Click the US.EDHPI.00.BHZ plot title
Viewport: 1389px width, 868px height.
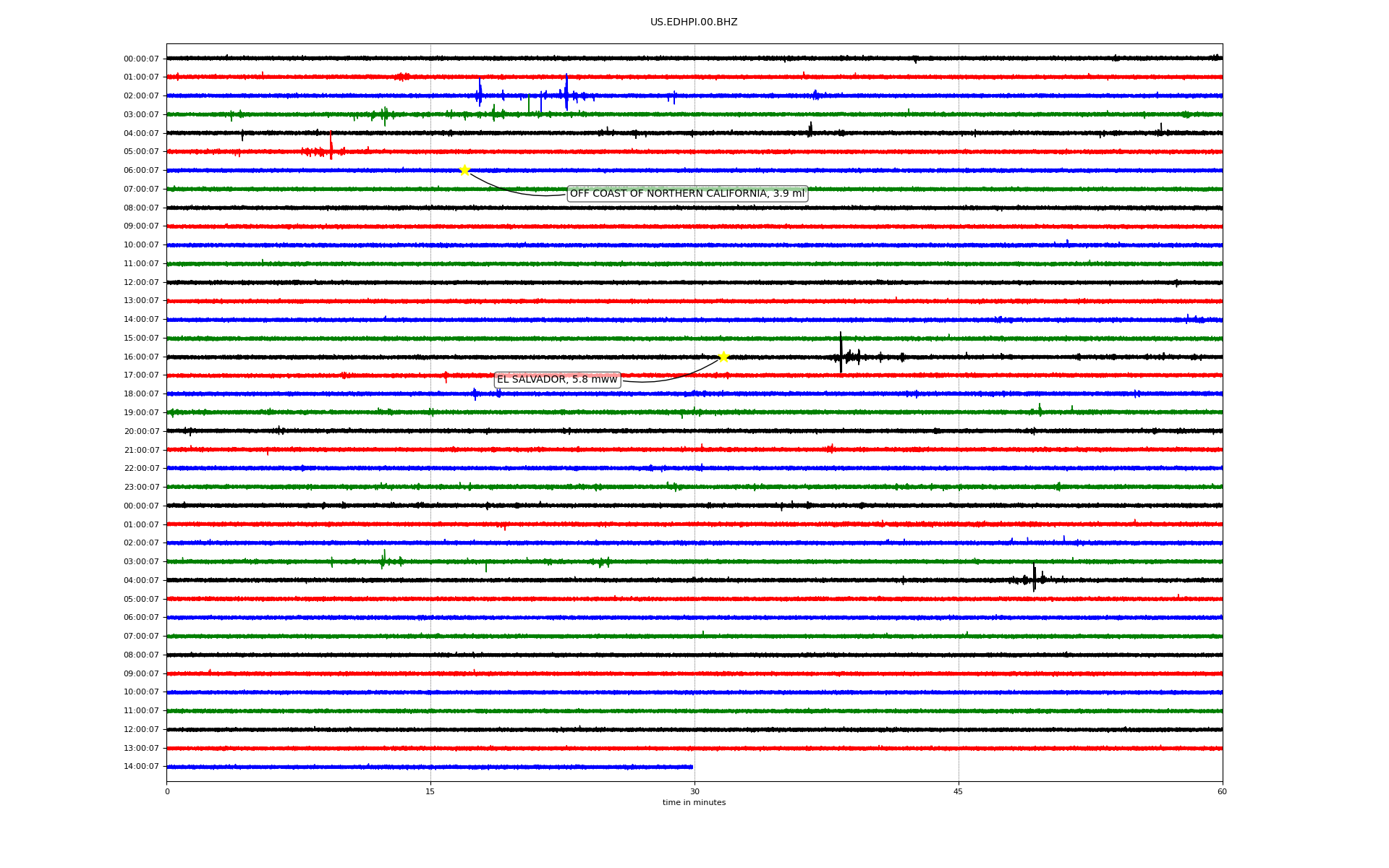[x=694, y=22]
